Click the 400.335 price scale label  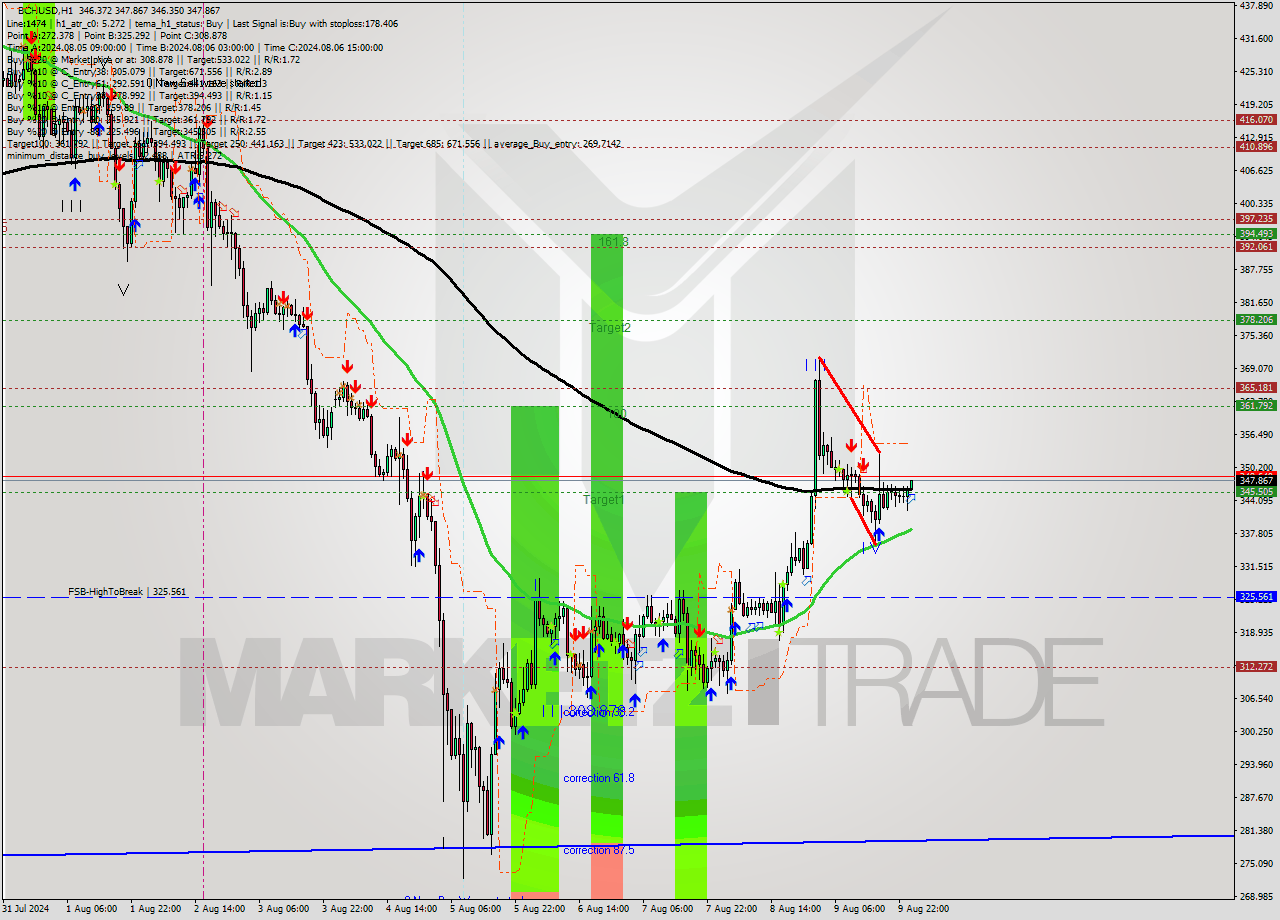tap(1256, 203)
